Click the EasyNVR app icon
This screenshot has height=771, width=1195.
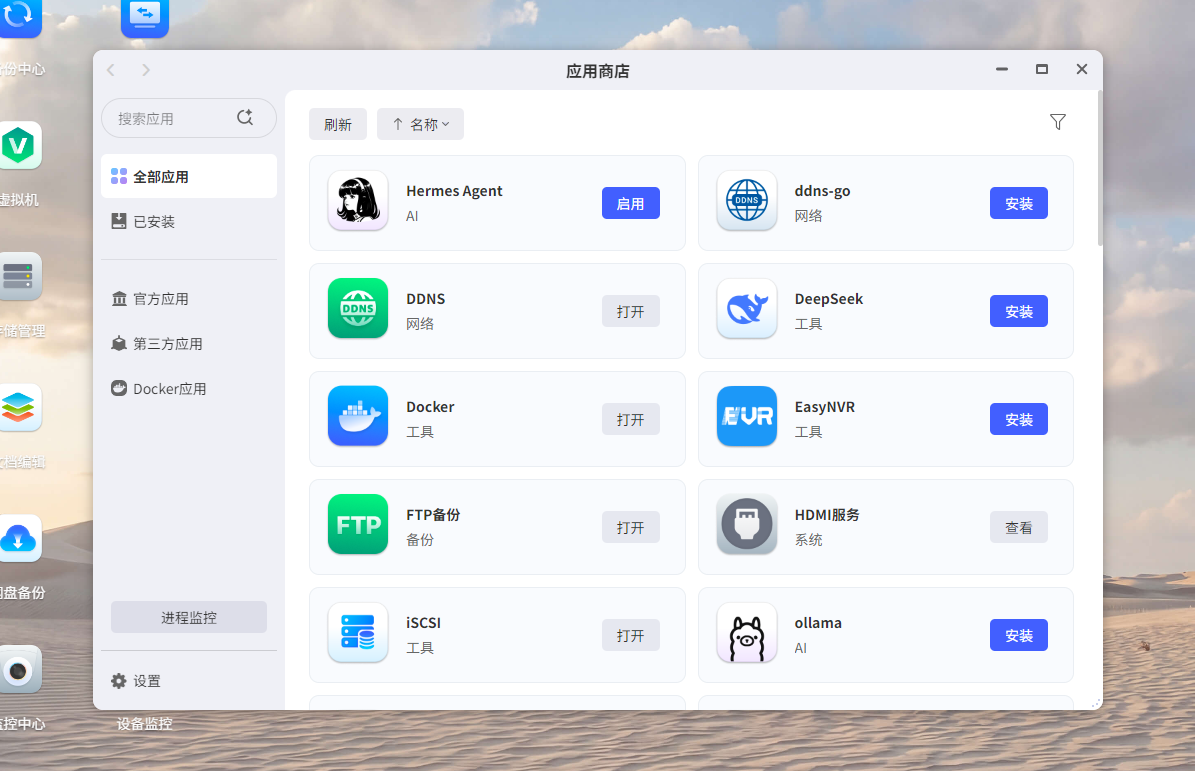[747, 417]
